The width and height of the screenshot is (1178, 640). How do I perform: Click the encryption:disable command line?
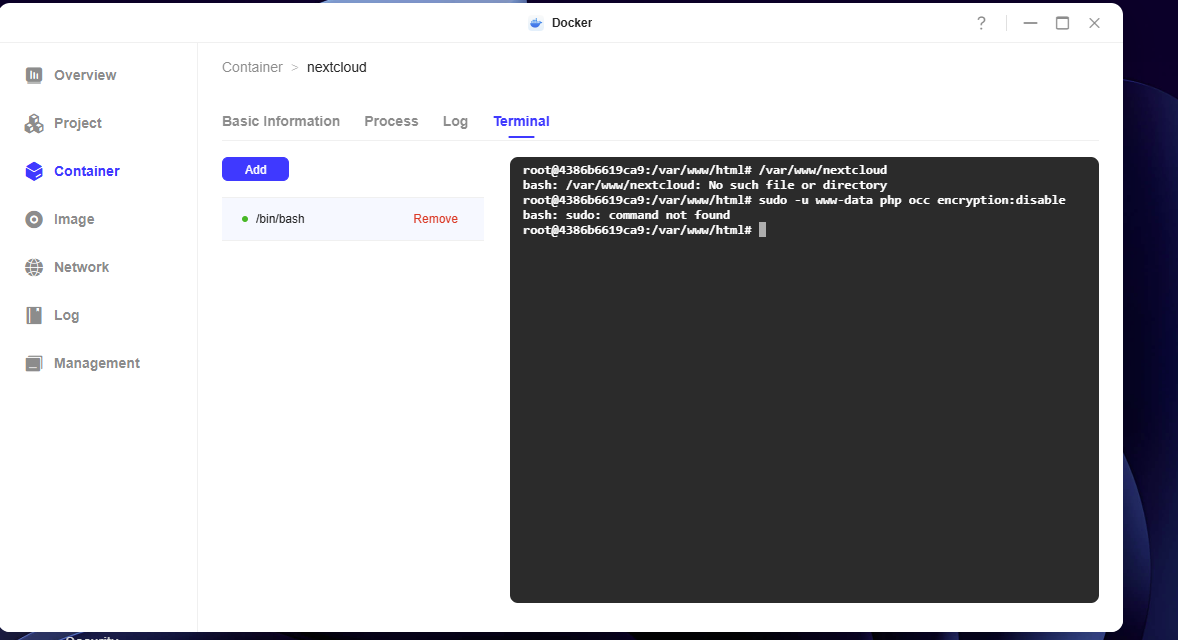(794, 200)
